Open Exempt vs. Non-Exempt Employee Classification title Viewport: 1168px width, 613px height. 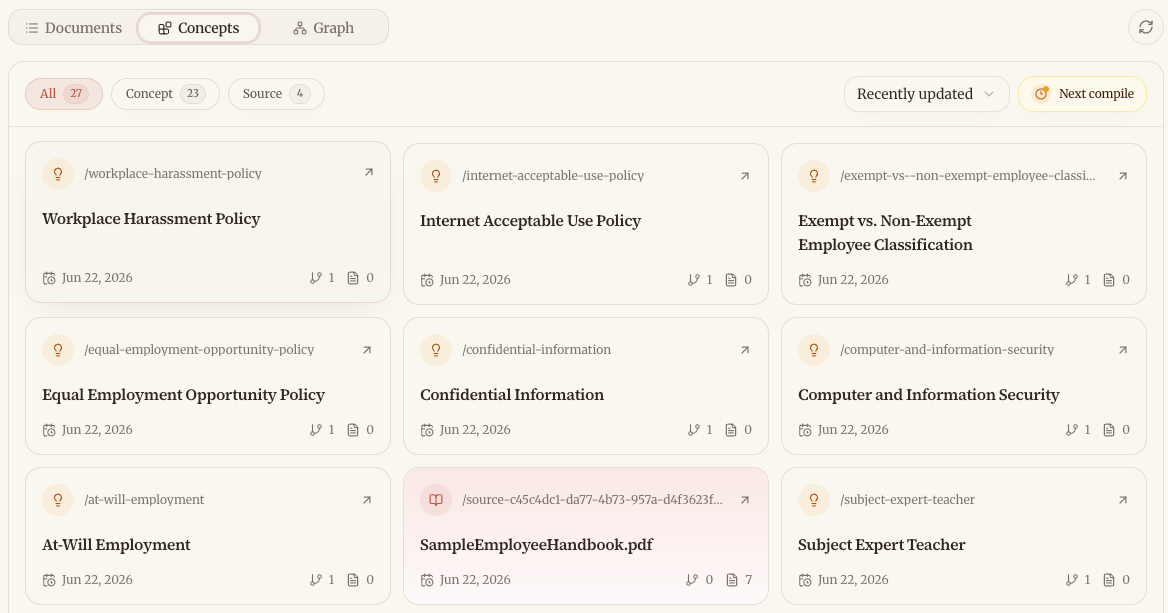point(886,233)
